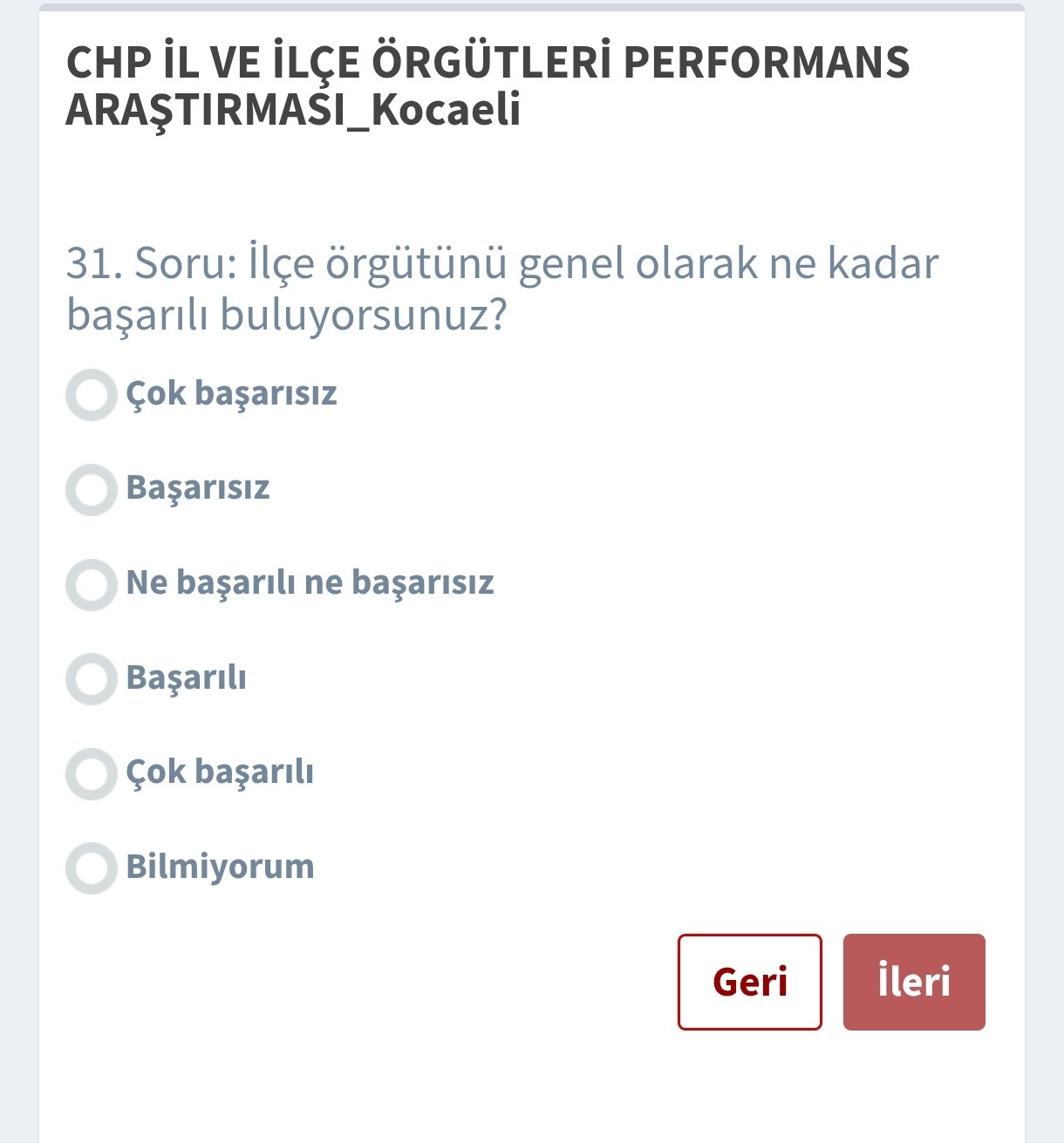Image resolution: width=1064 pixels, height=1143 pixels.
Task: Select the "Çok başarısız" radio button
Action: tap(92, 395)
